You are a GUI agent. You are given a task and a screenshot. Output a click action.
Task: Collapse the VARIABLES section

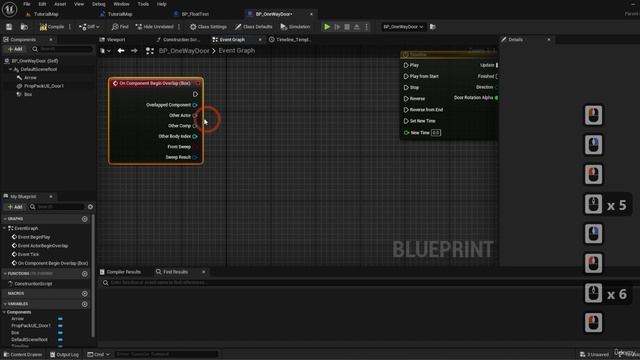5,304
